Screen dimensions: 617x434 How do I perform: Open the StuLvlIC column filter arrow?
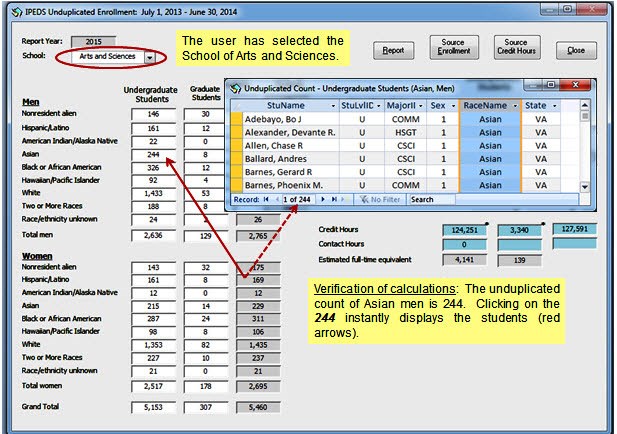tap(379, 106)
